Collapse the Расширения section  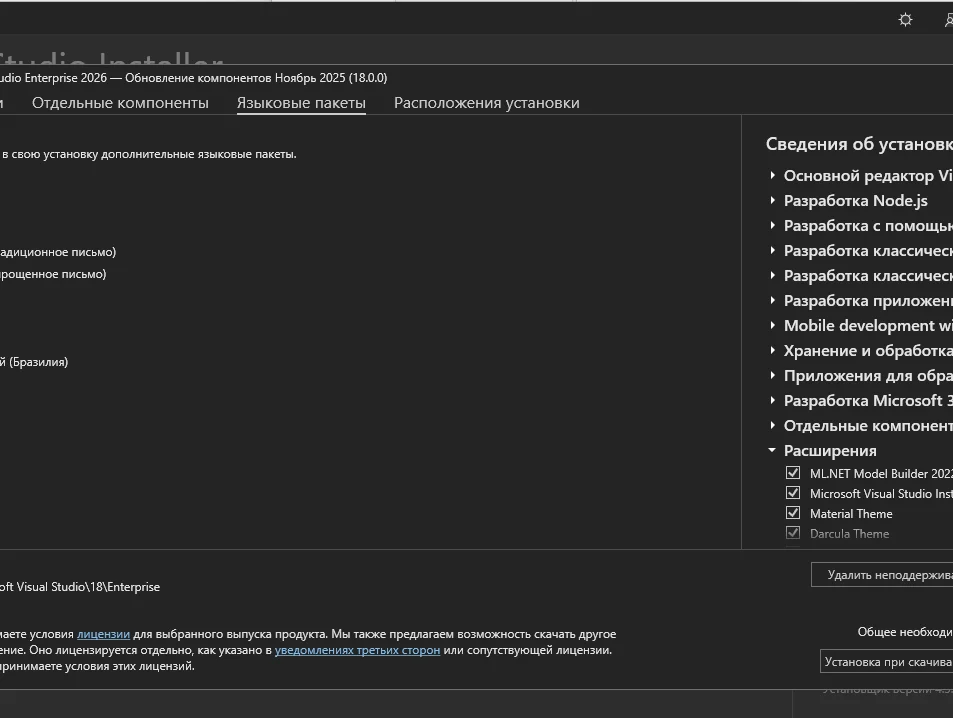tap(772, 450)
